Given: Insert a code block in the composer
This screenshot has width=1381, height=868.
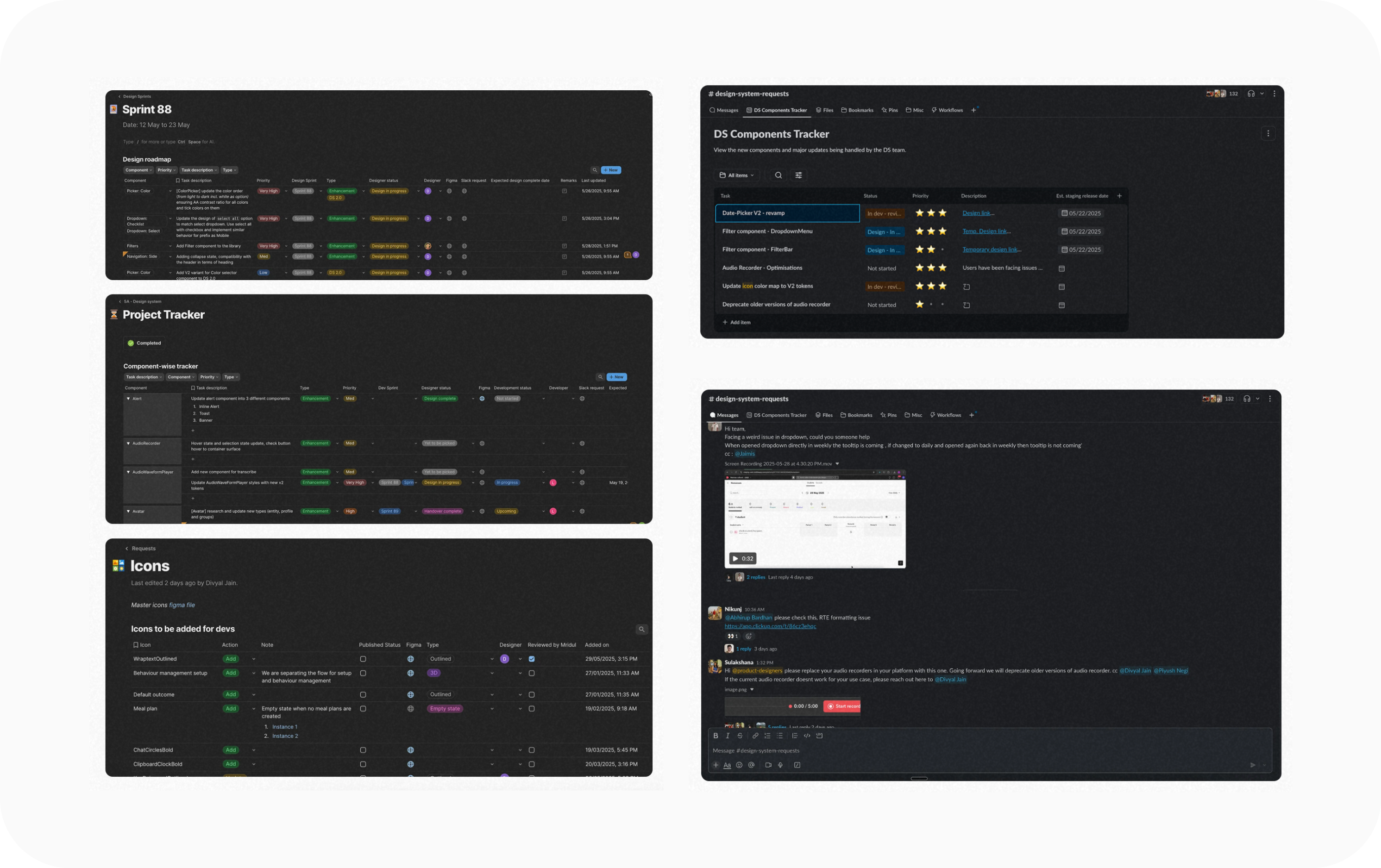Looking at the screenshot, I should tap(819, 736).
